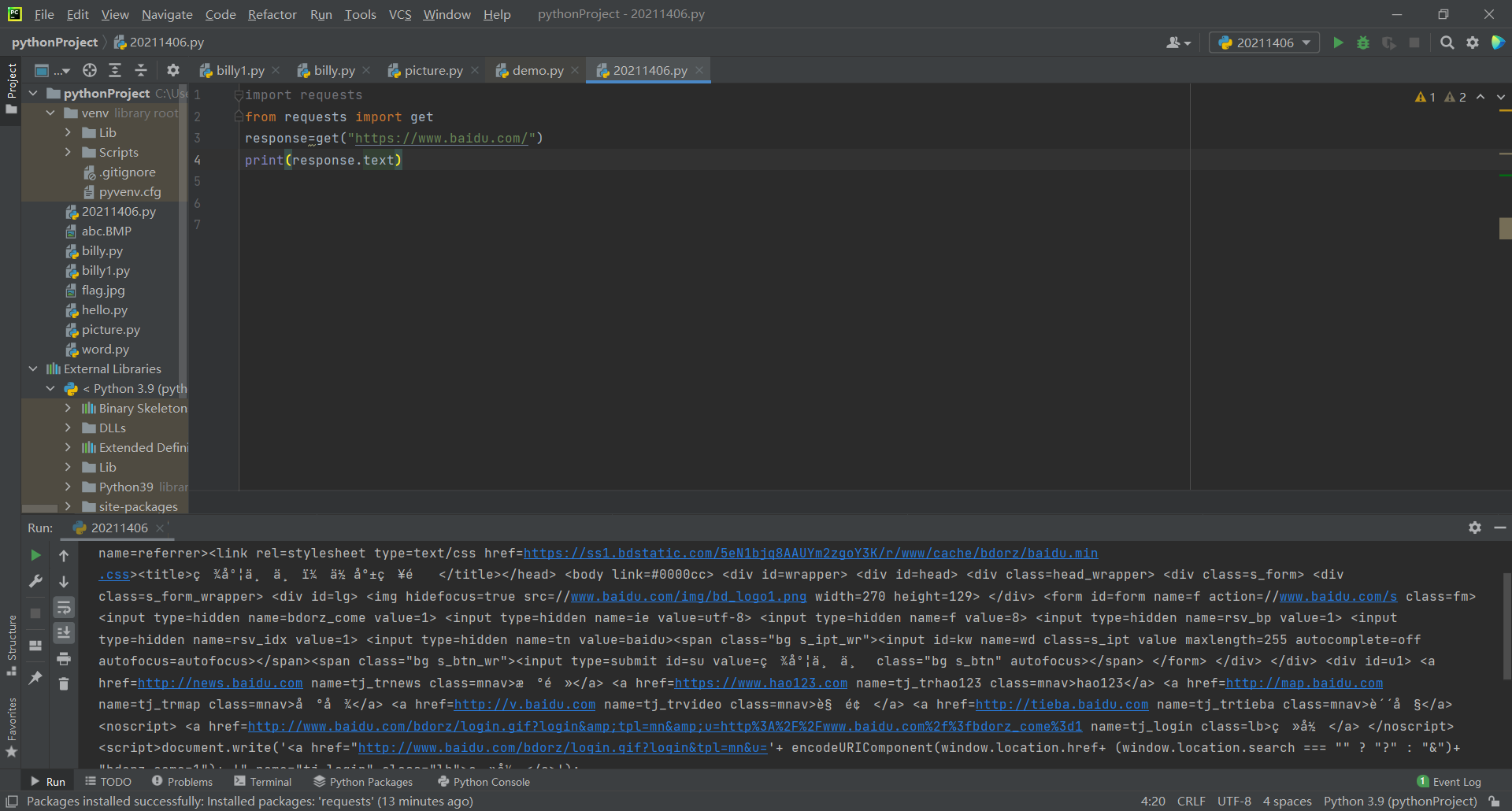Open IDE settings gear in top toolbar
Viewport: 1512px width, 811px height.
click(1473, 43)
